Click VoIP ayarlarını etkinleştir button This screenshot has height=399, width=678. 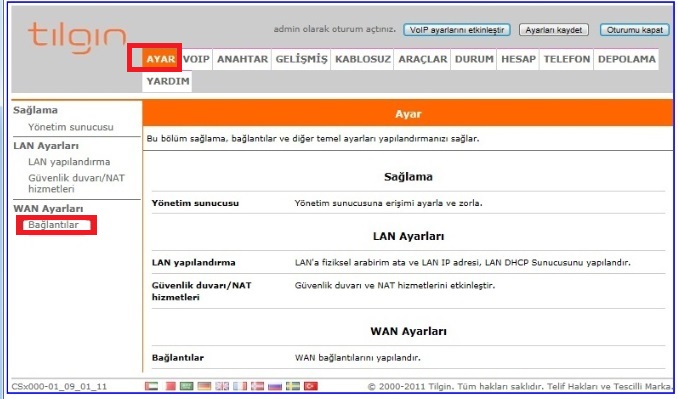tap(457, 30)
